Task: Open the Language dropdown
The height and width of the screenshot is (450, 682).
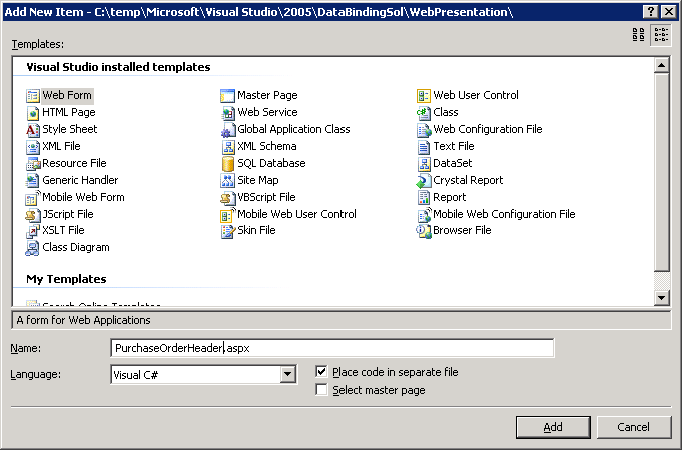Action: [x=288, y=374]
